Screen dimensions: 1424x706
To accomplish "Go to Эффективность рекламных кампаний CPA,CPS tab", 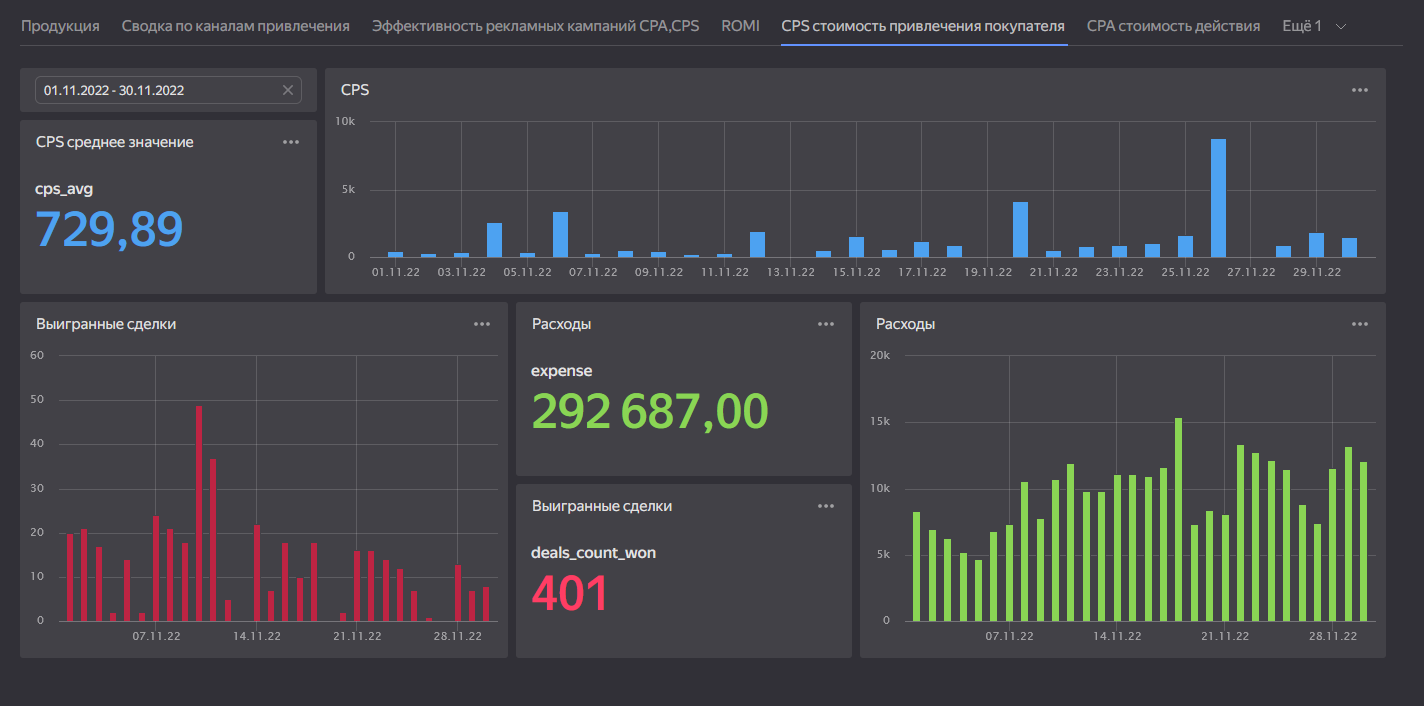I will pos(535,26).
